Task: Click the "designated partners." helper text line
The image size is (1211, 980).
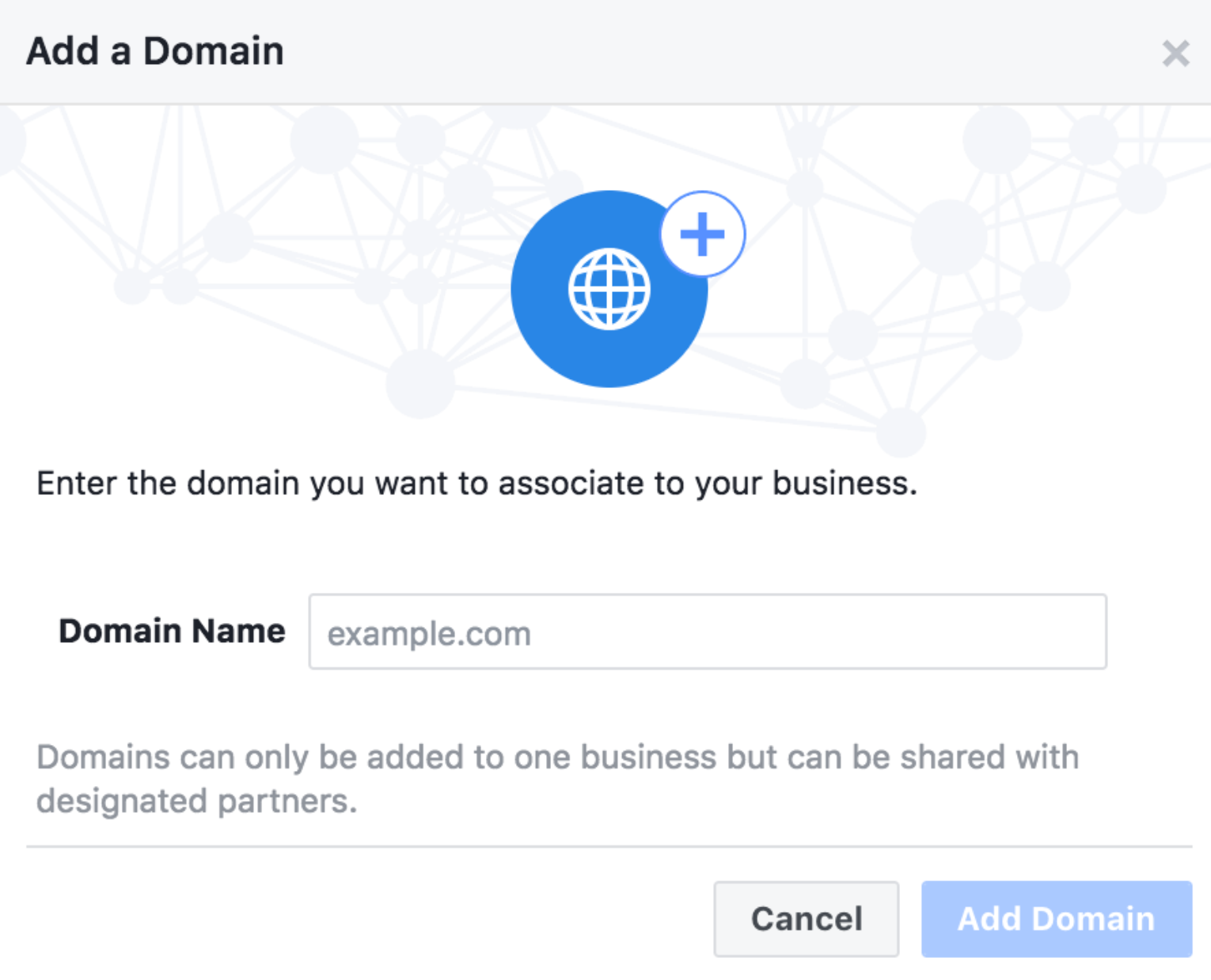Action: tap(196, 801)
